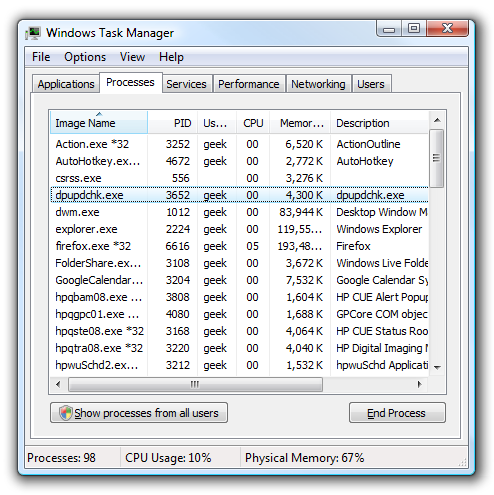Select the dwm.exe process
The width and height of the screenshot is (494, 495).
(x=239, y=212)
